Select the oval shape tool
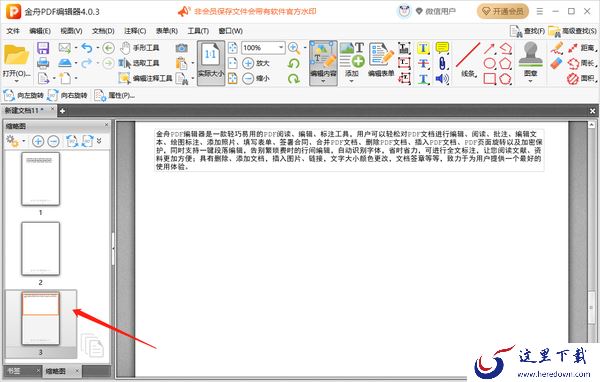600x382 pixels. (490, 64)
